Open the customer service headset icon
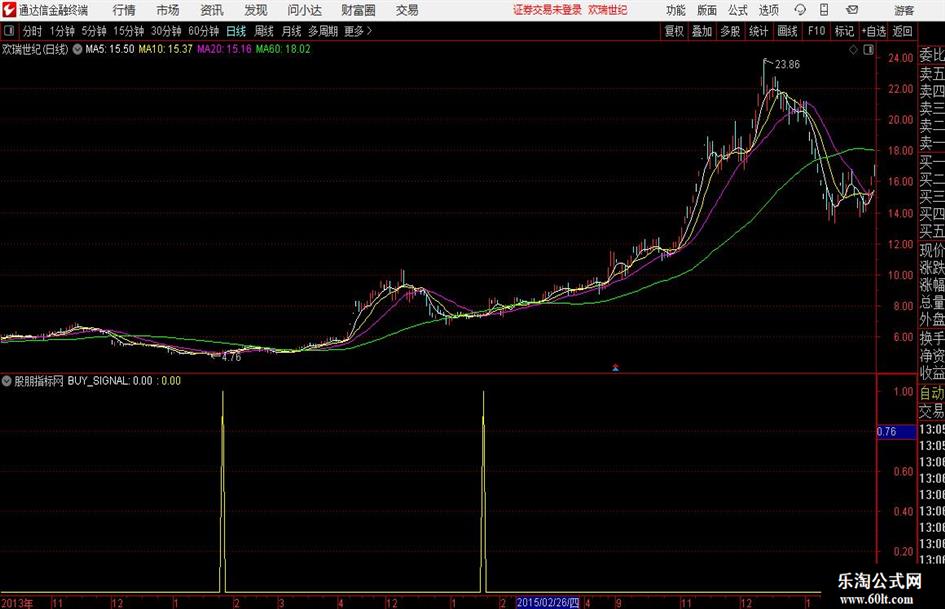 (800, 10)
